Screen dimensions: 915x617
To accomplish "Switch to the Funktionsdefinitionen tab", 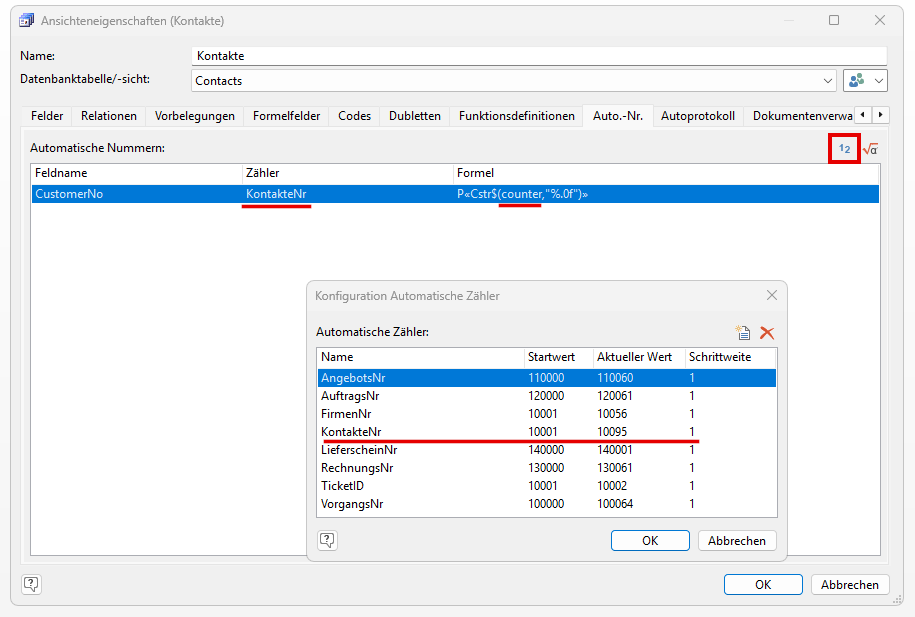I will 516,116.
